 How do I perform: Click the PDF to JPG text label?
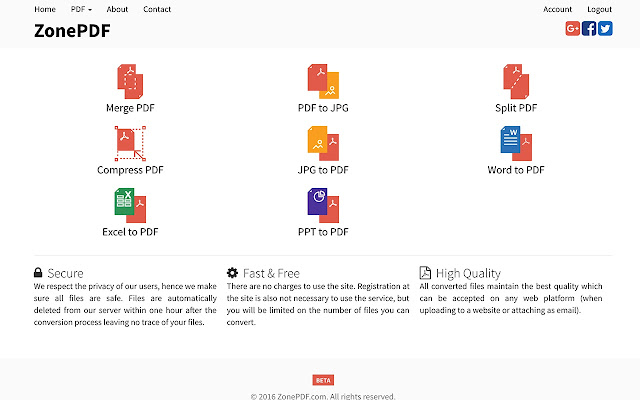point(323,108)
